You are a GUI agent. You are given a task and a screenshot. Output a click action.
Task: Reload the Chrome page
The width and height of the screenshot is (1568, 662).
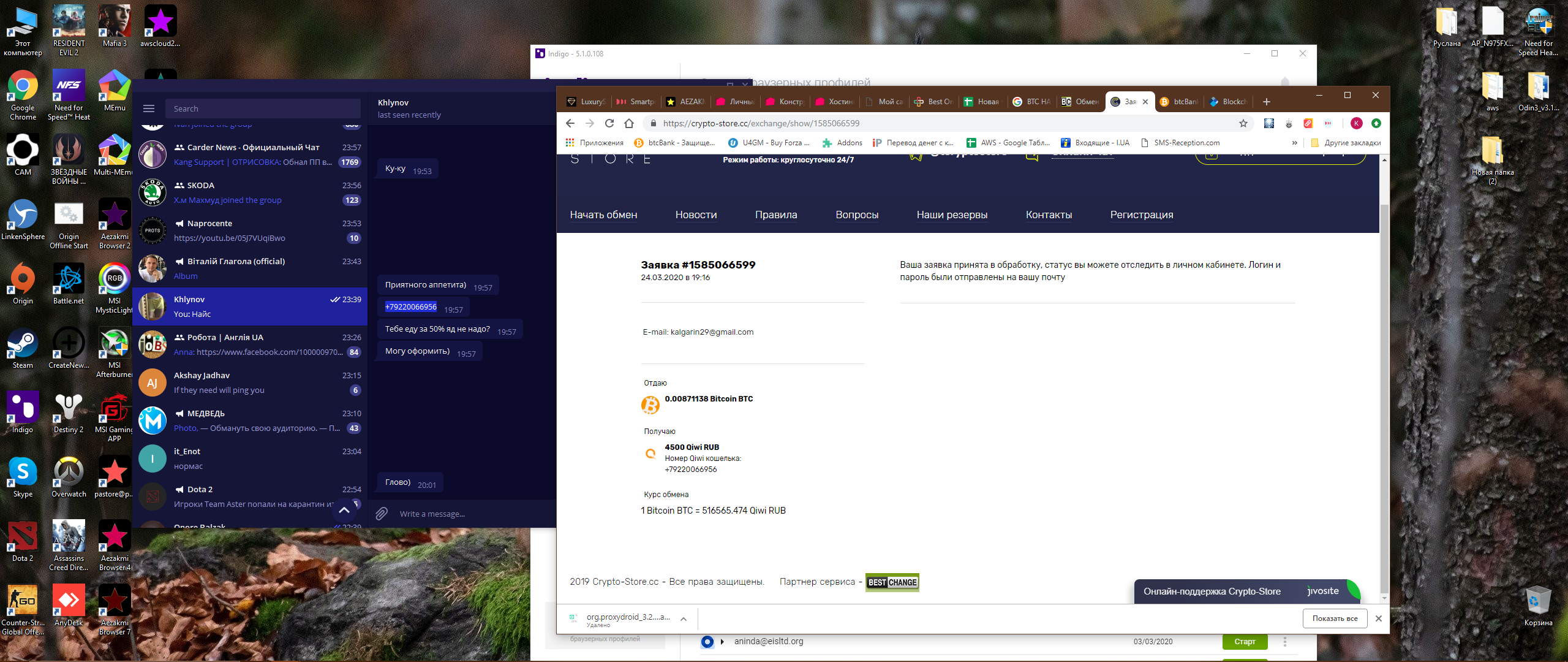coord(609,123)
